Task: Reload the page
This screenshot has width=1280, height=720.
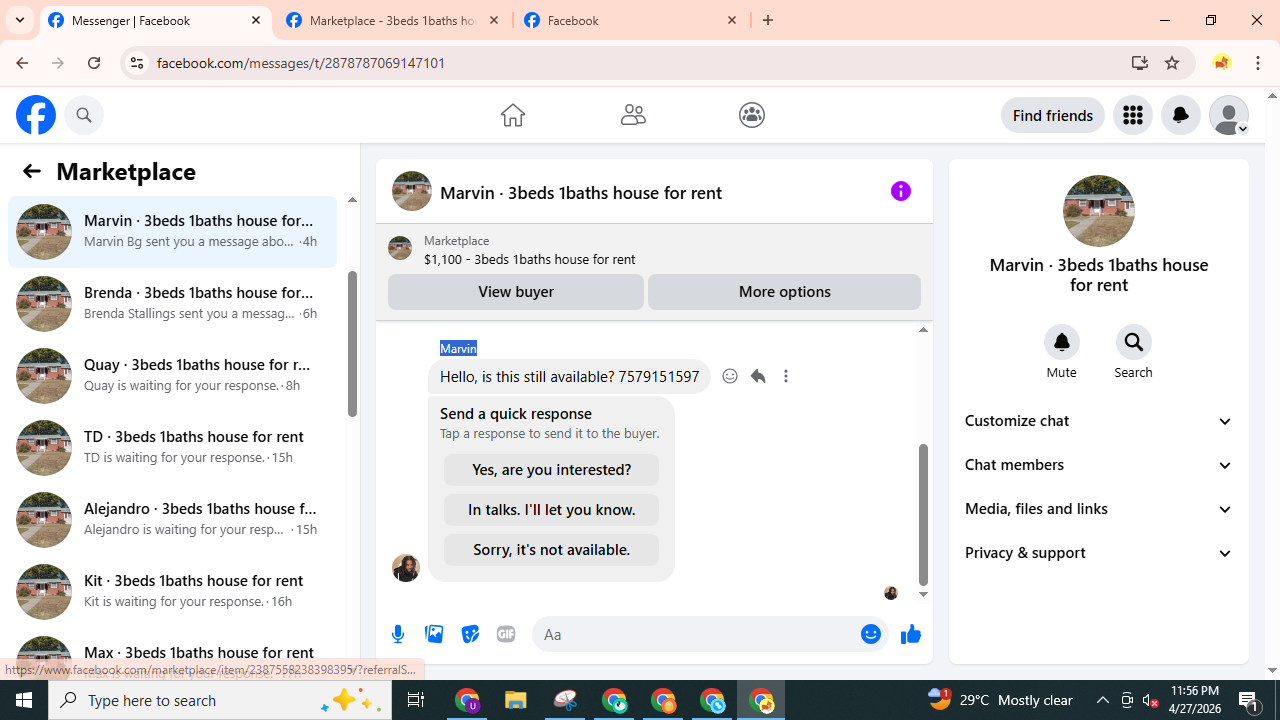Action: [94, 62]
